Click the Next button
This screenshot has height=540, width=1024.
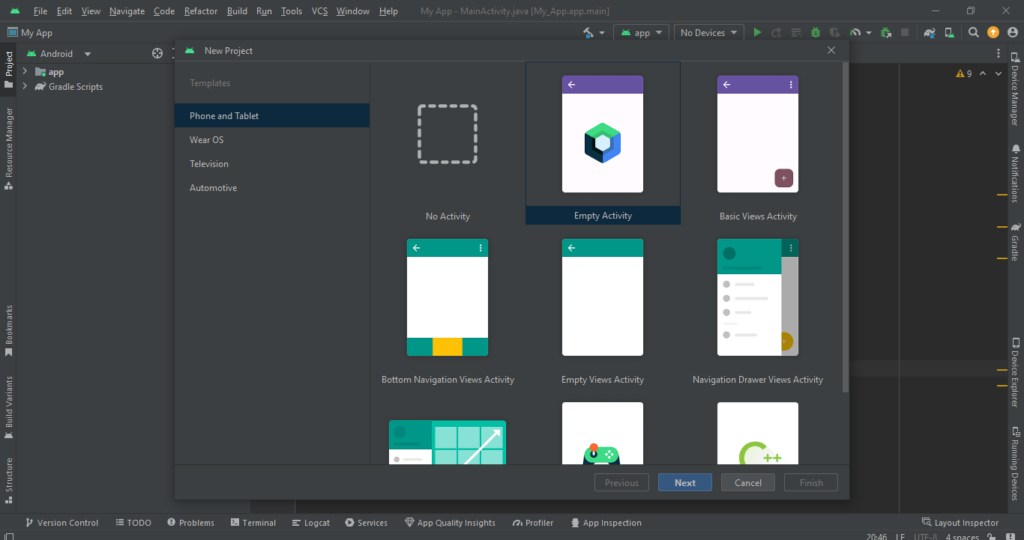click(685, 483)
